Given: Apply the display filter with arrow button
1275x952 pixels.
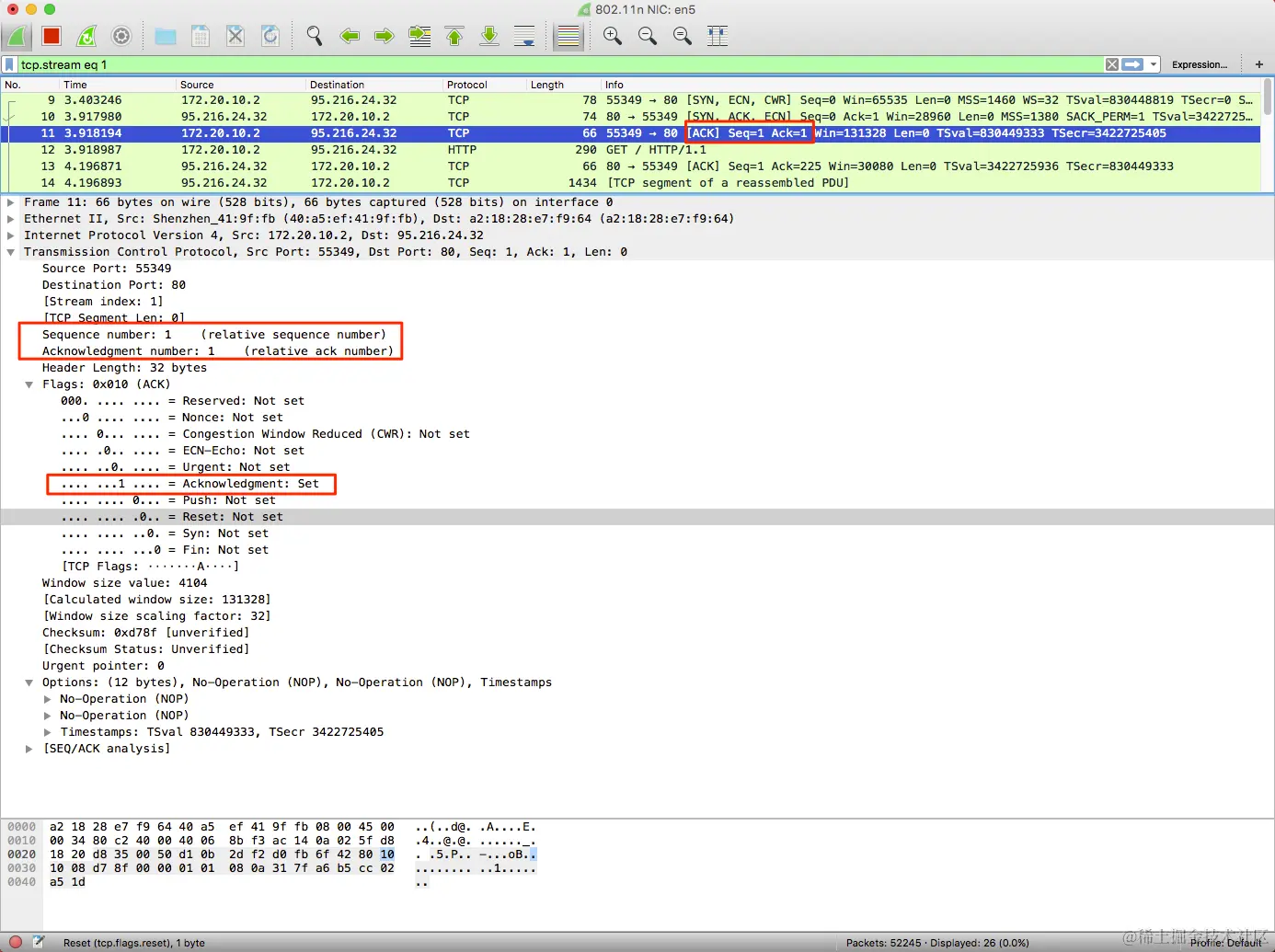Looking at the screenshot, I should click(x=1133, y=64).
